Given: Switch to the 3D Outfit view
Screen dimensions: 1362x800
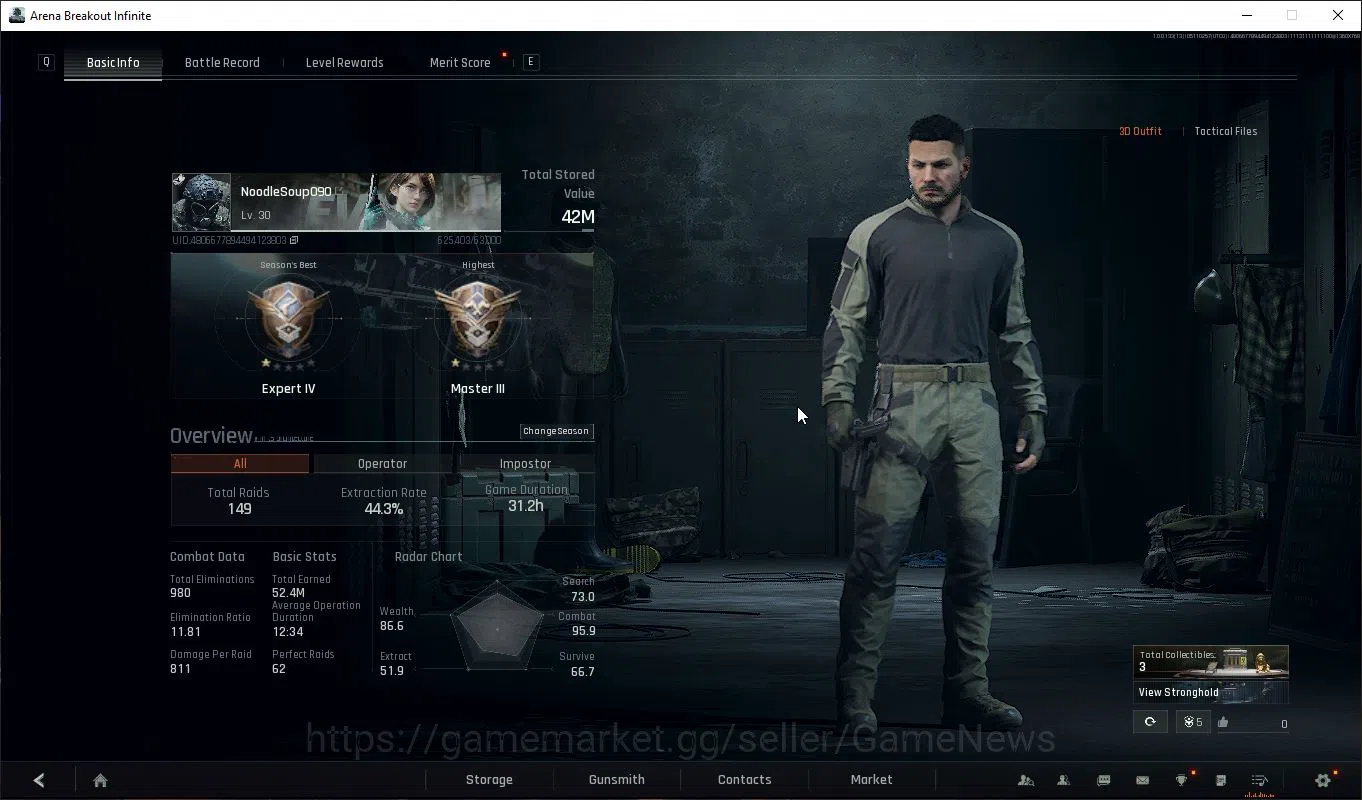Looking at the screenshot, I should tap(1140, 131).
